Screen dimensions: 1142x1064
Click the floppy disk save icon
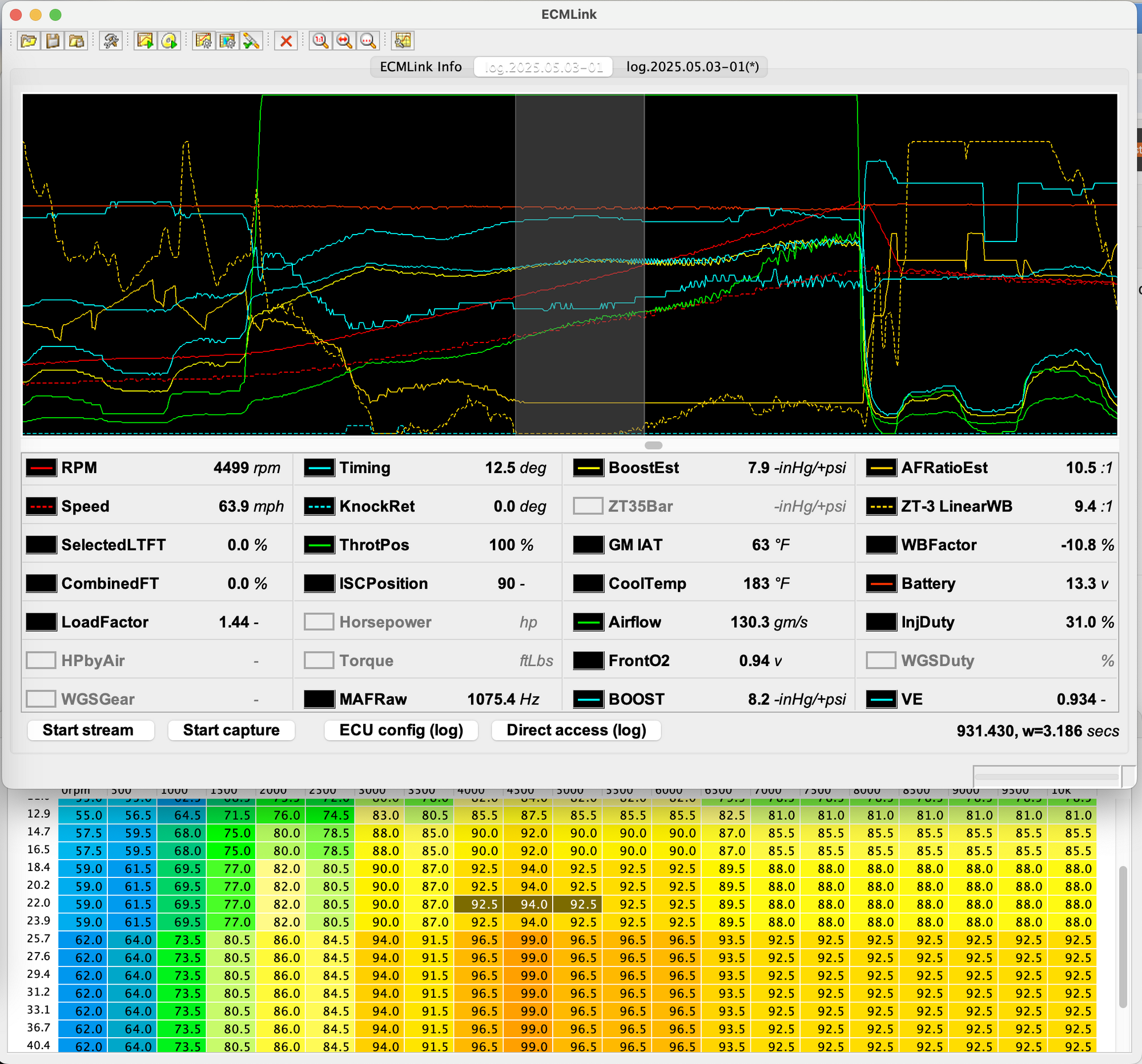click(53, 41)
